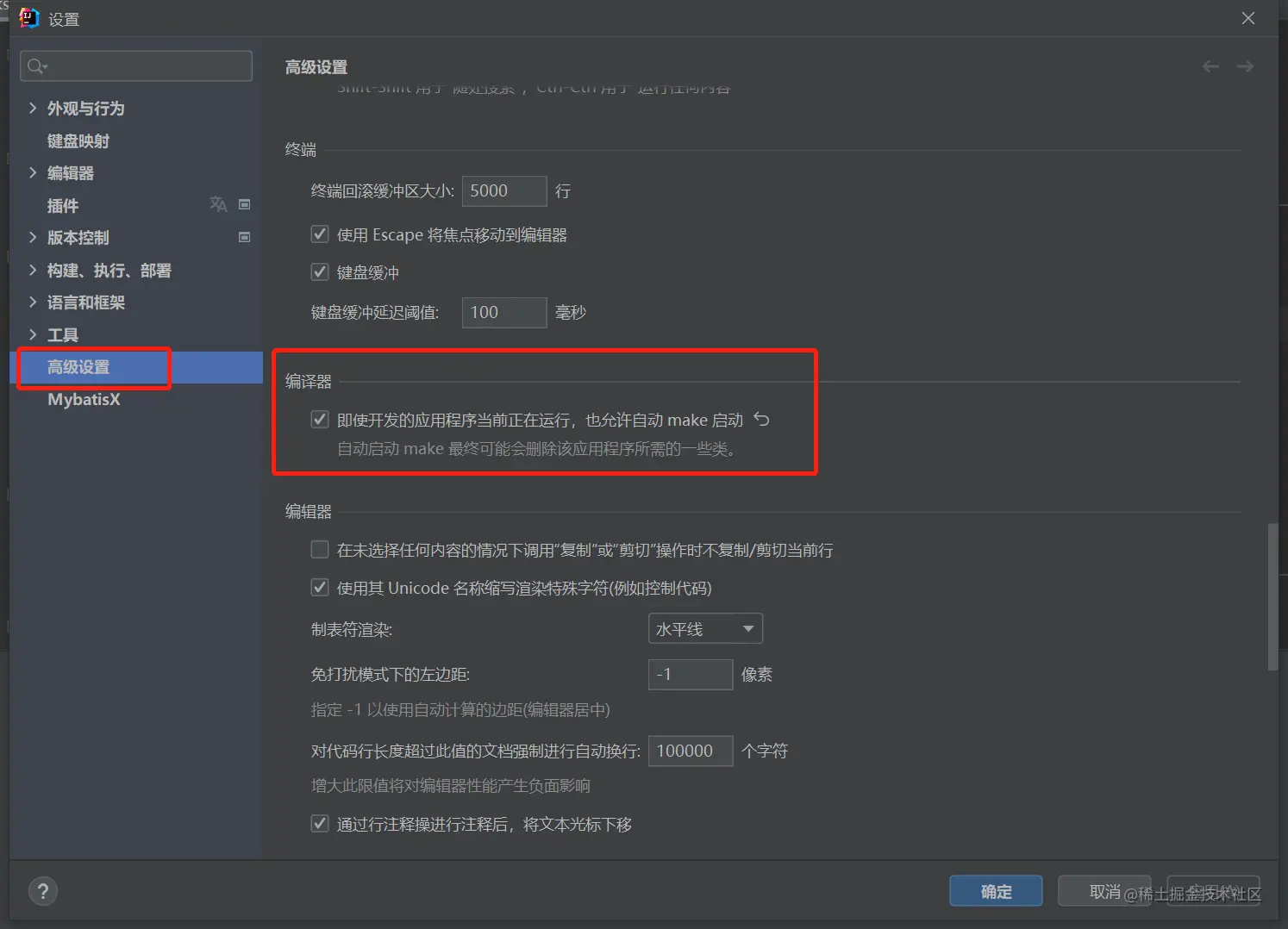Expand the 工具 tree node
Screen dimensions: 1288x929
33,334
